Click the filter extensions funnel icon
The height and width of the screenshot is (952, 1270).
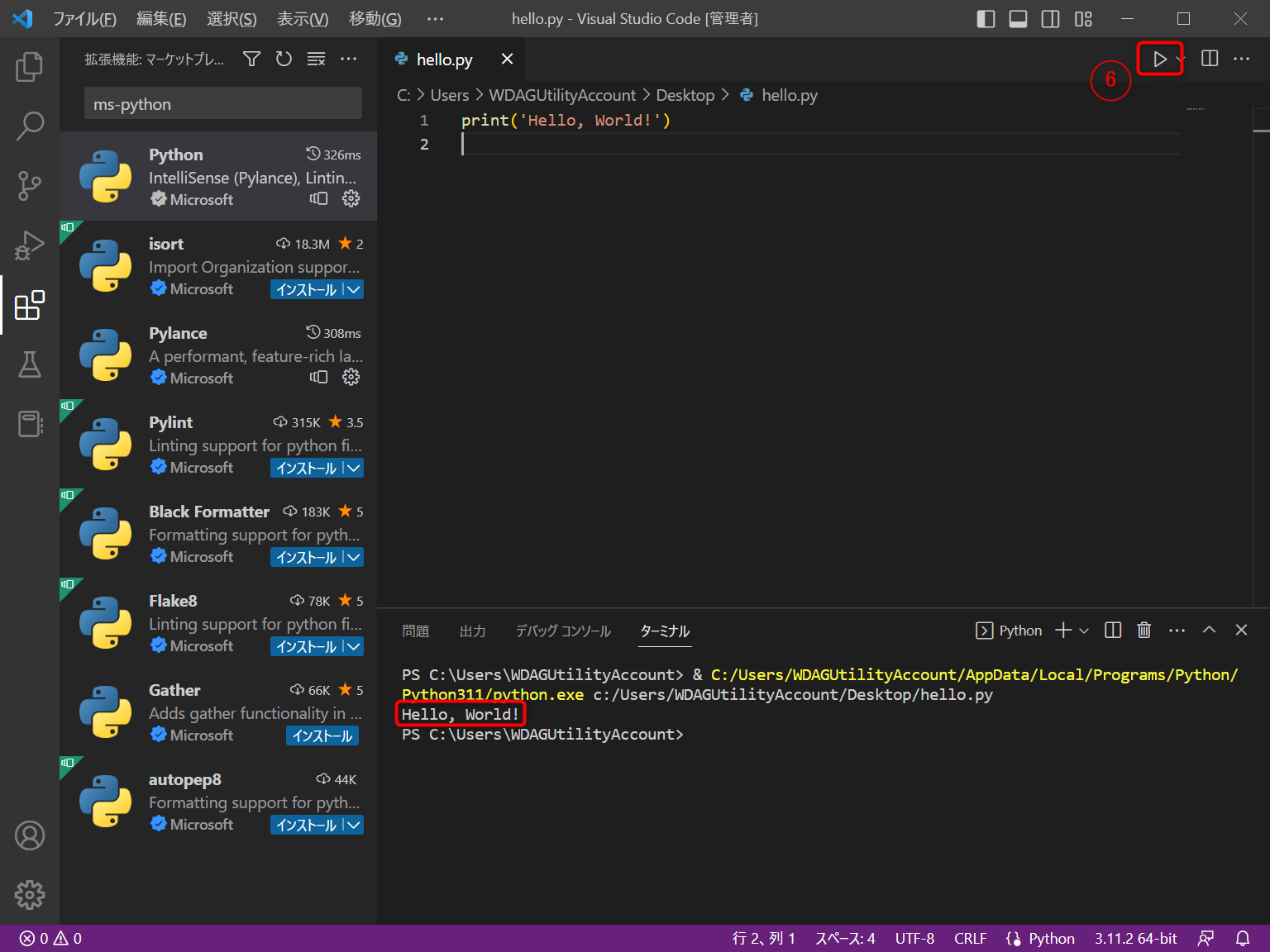pos(252,59)
